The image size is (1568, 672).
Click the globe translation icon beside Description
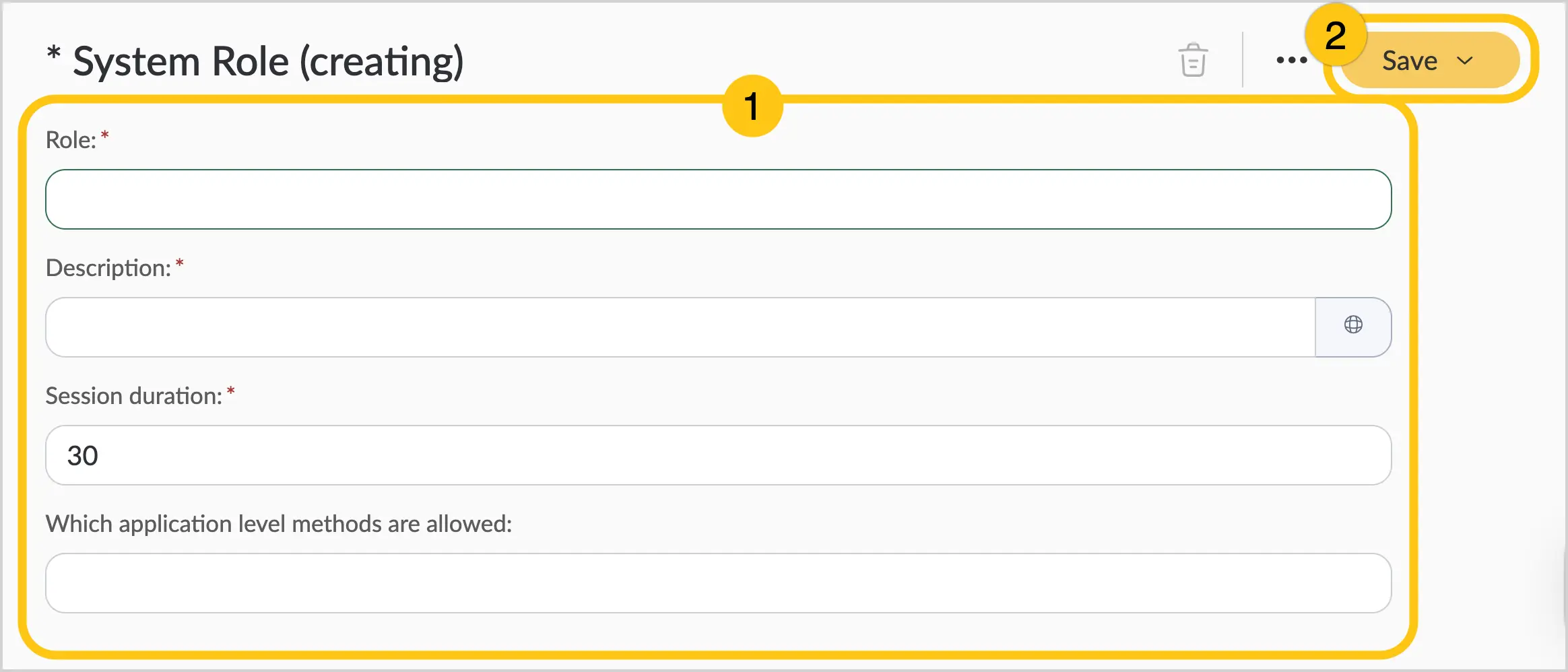click(1353, 325)
